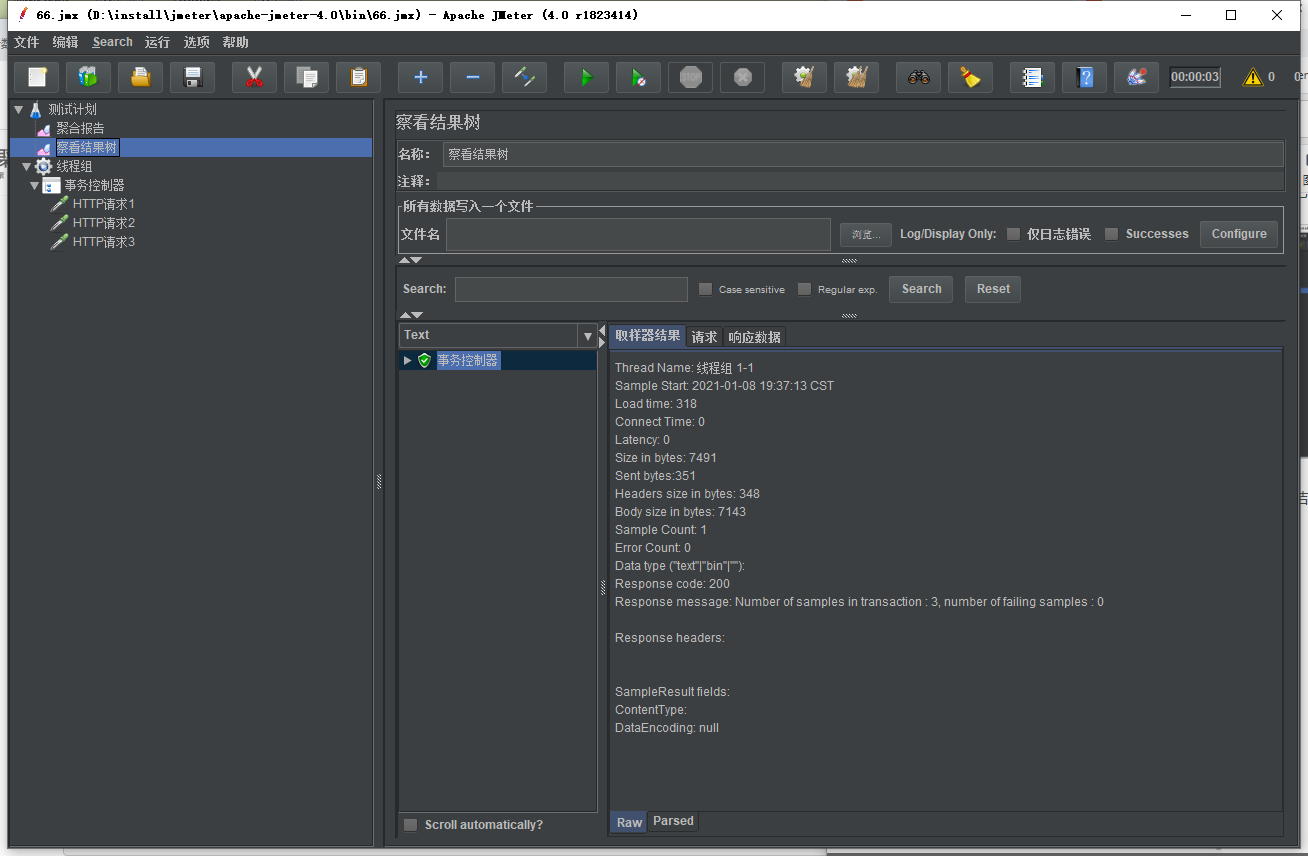Collapse all nodes with minus icon
1308x856 pixels.
473,77
